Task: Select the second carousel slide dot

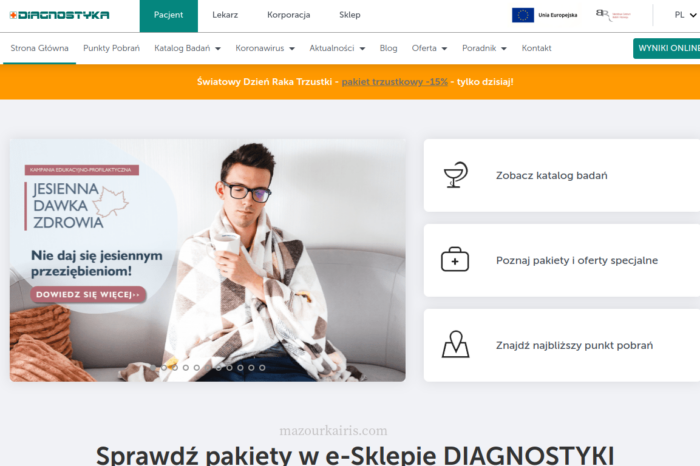Action: (x=164, y=367)
